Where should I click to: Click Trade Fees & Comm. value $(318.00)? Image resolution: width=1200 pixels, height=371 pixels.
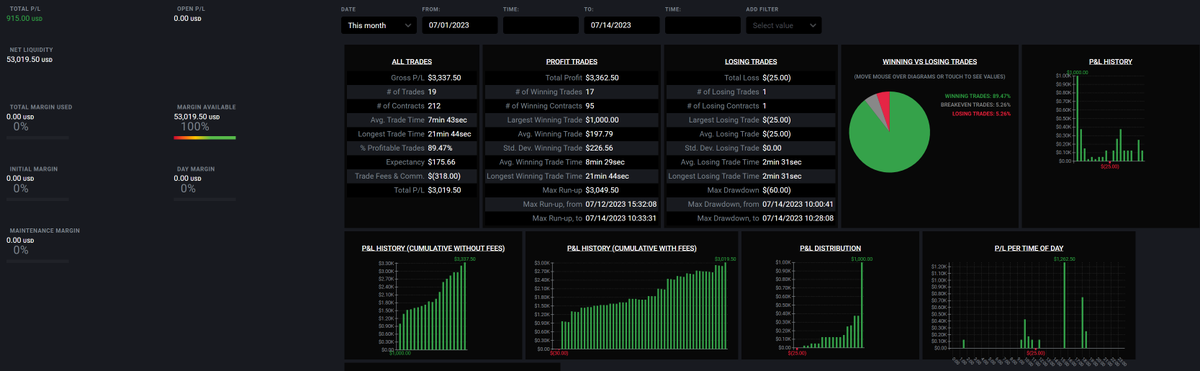point(443,175)
